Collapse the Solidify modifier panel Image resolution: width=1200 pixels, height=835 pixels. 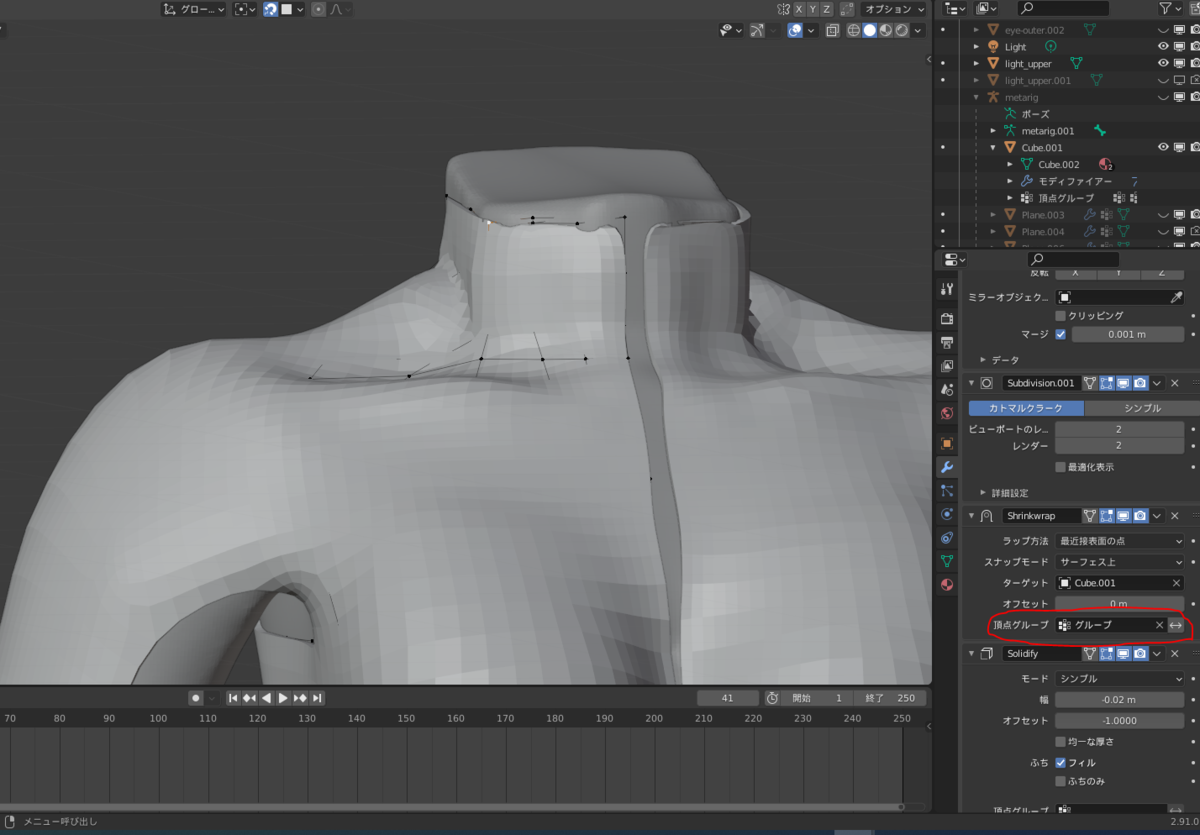point(972,654)
